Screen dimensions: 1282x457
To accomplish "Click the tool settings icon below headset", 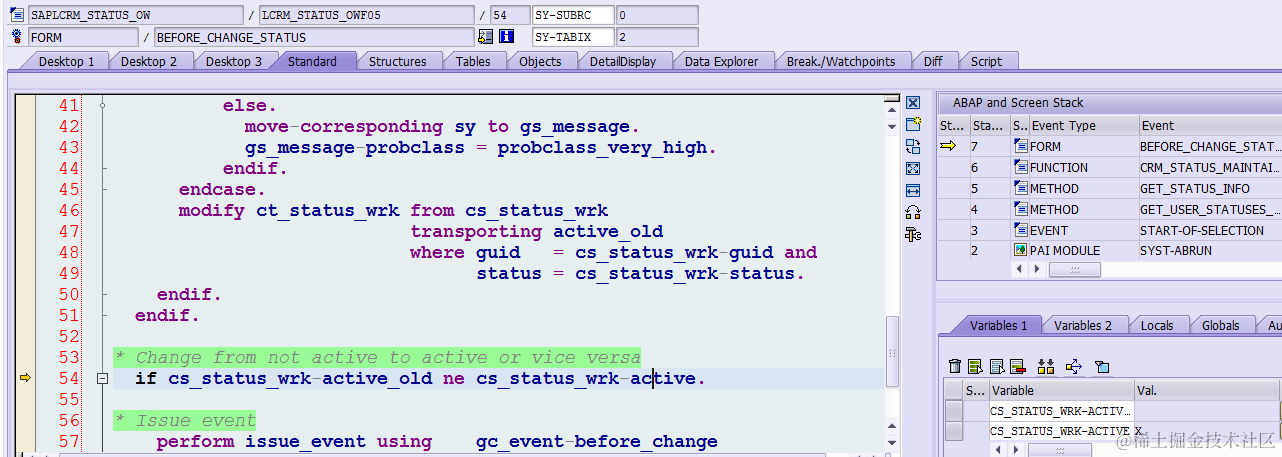I will [912, 234].
